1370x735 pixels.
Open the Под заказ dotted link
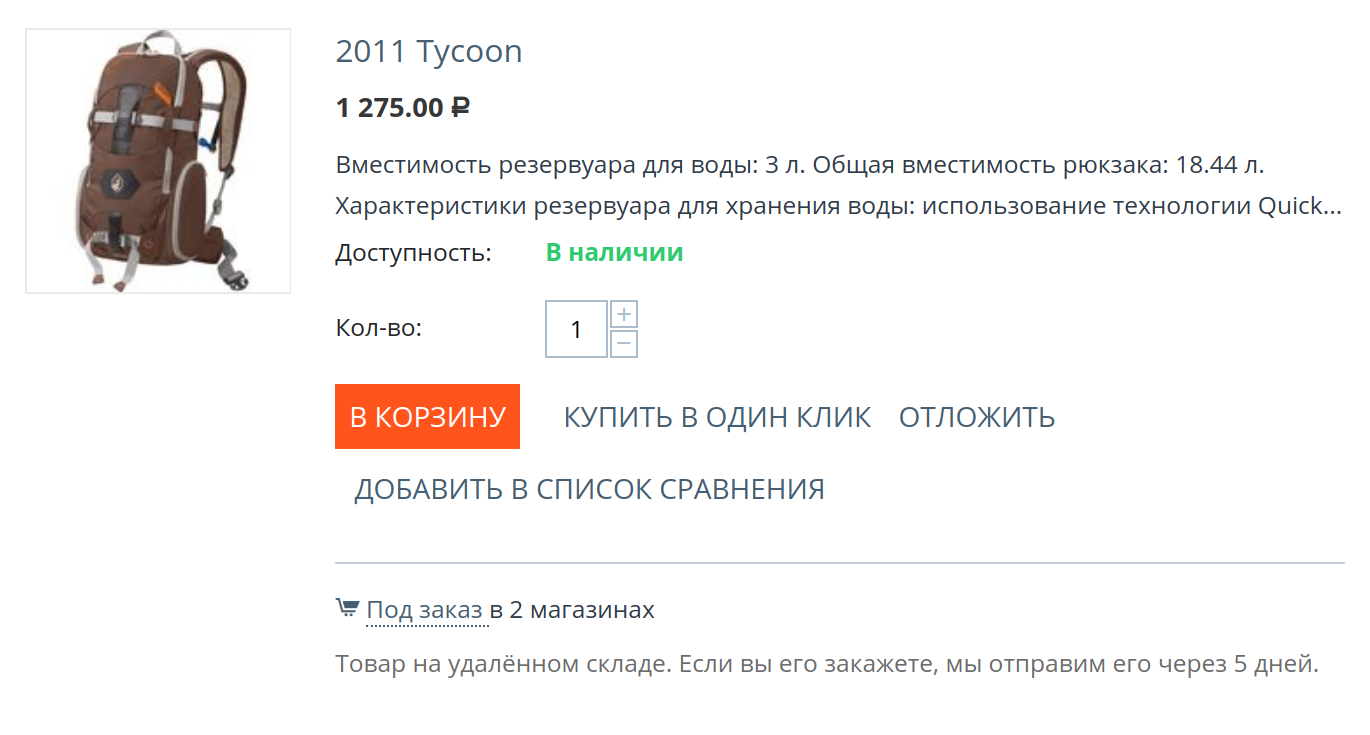coord(424,610)
